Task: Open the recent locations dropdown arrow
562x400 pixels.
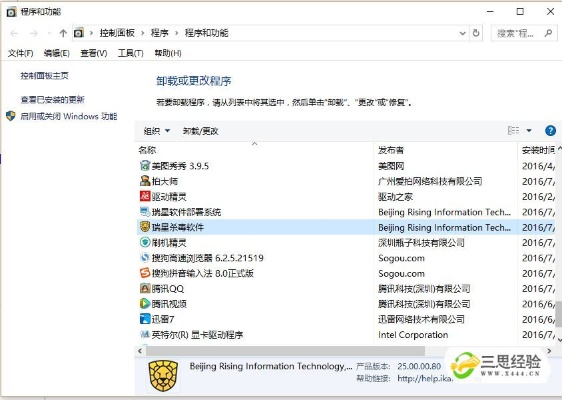Action: click(x=49, y=33)
